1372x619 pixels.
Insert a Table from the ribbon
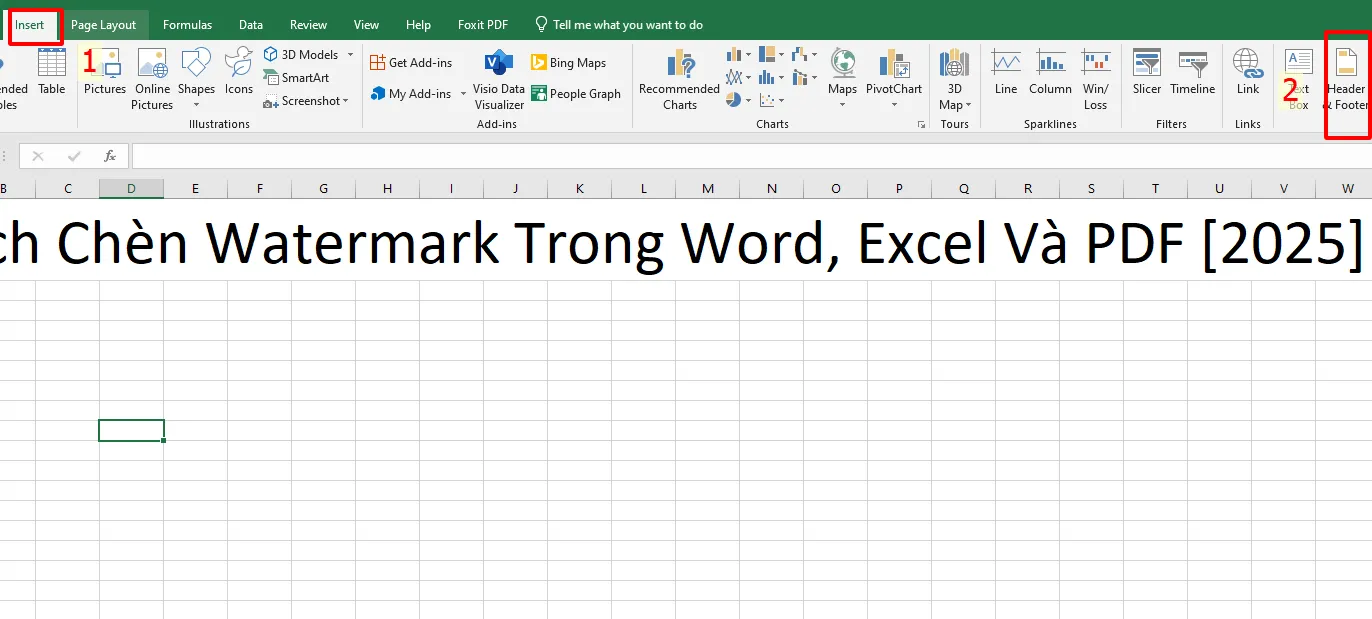click(x=51, y=71)
